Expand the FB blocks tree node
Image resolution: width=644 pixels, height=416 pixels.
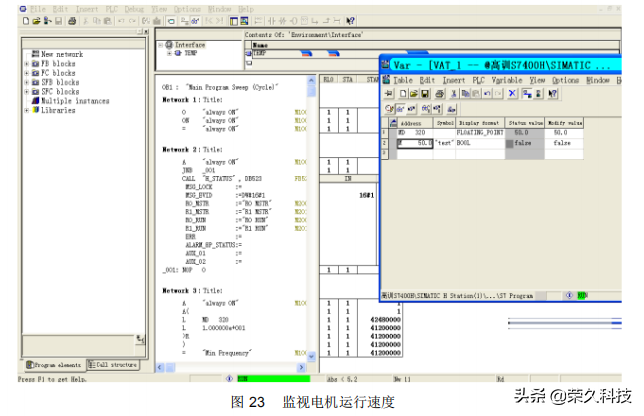pos(26,64)
